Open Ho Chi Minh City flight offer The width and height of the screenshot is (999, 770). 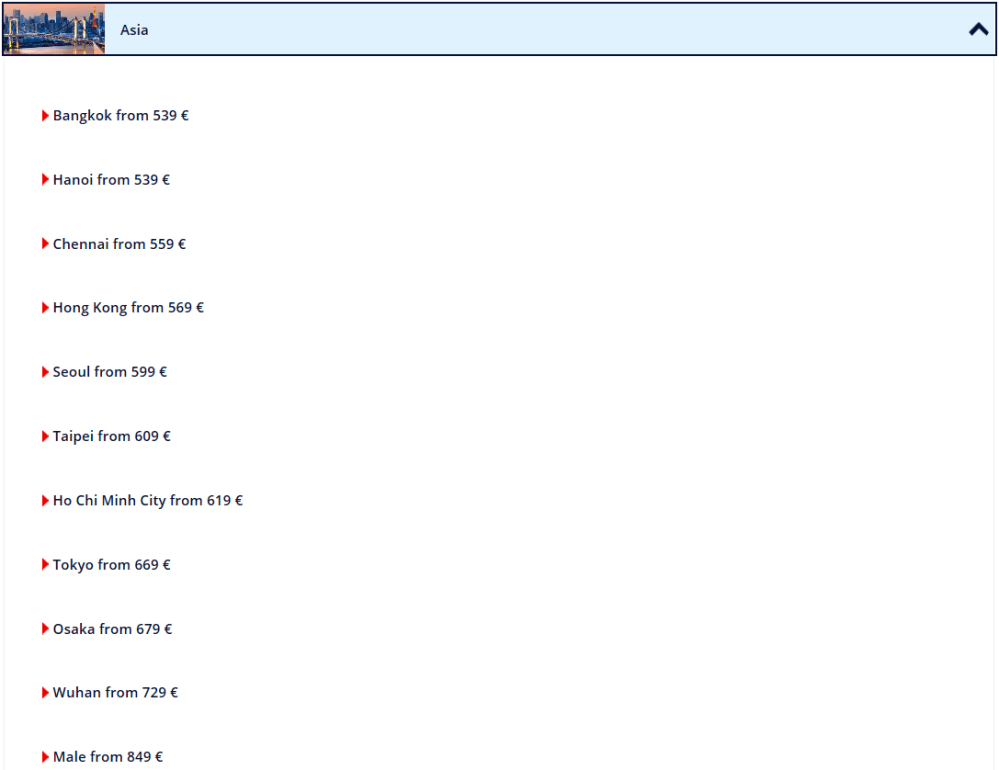click(x=147, y=500)
